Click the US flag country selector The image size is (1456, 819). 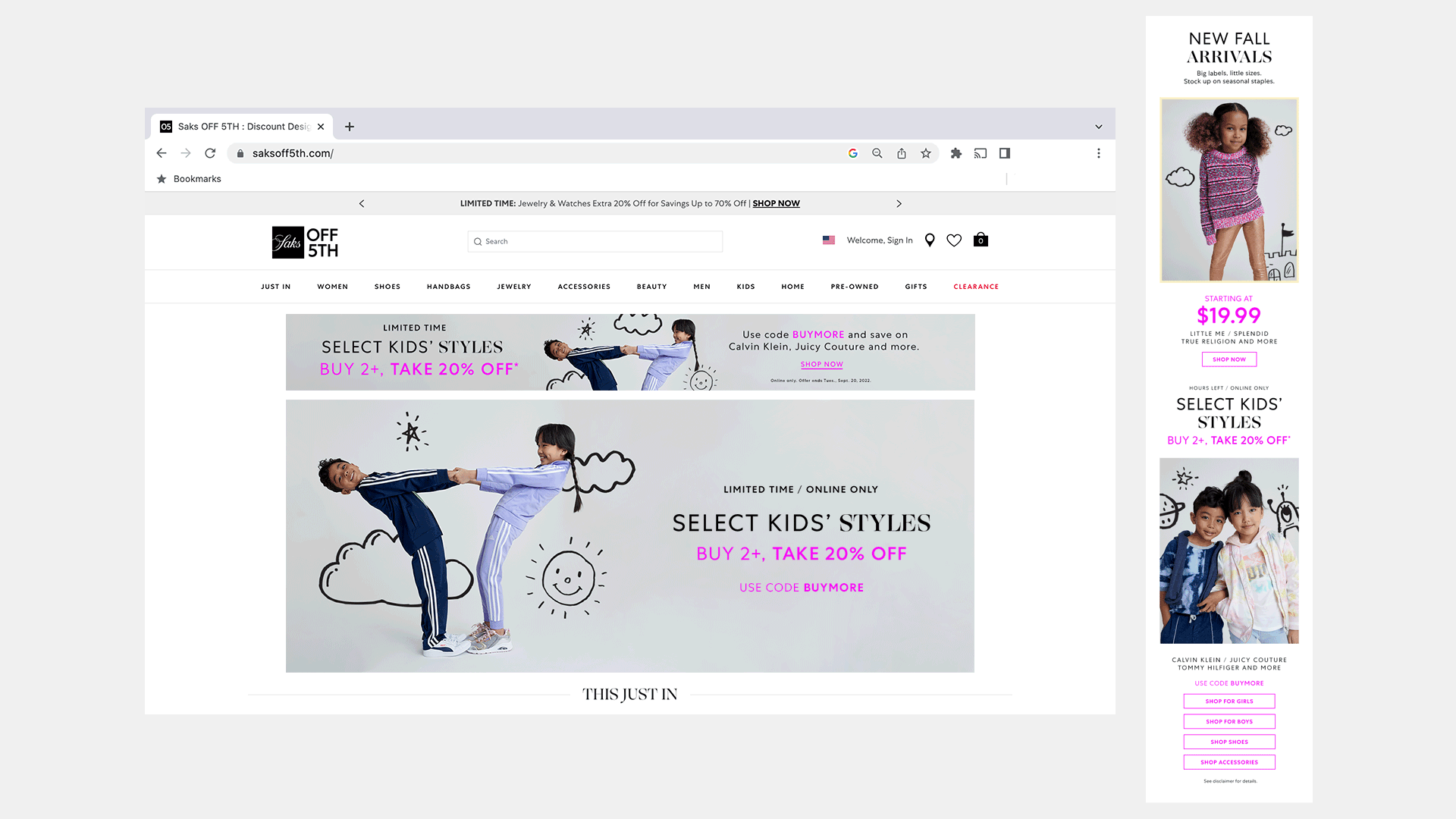pyautogui.click(x=829, y=240)
